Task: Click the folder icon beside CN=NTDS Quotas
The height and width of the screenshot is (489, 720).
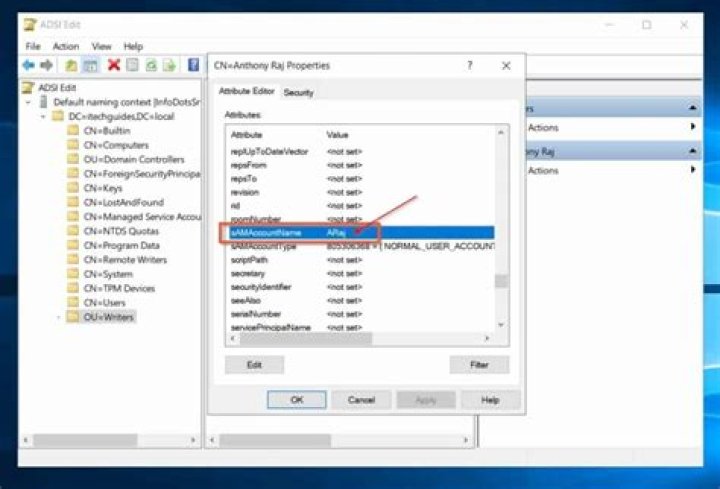Action: click(73, 230)
